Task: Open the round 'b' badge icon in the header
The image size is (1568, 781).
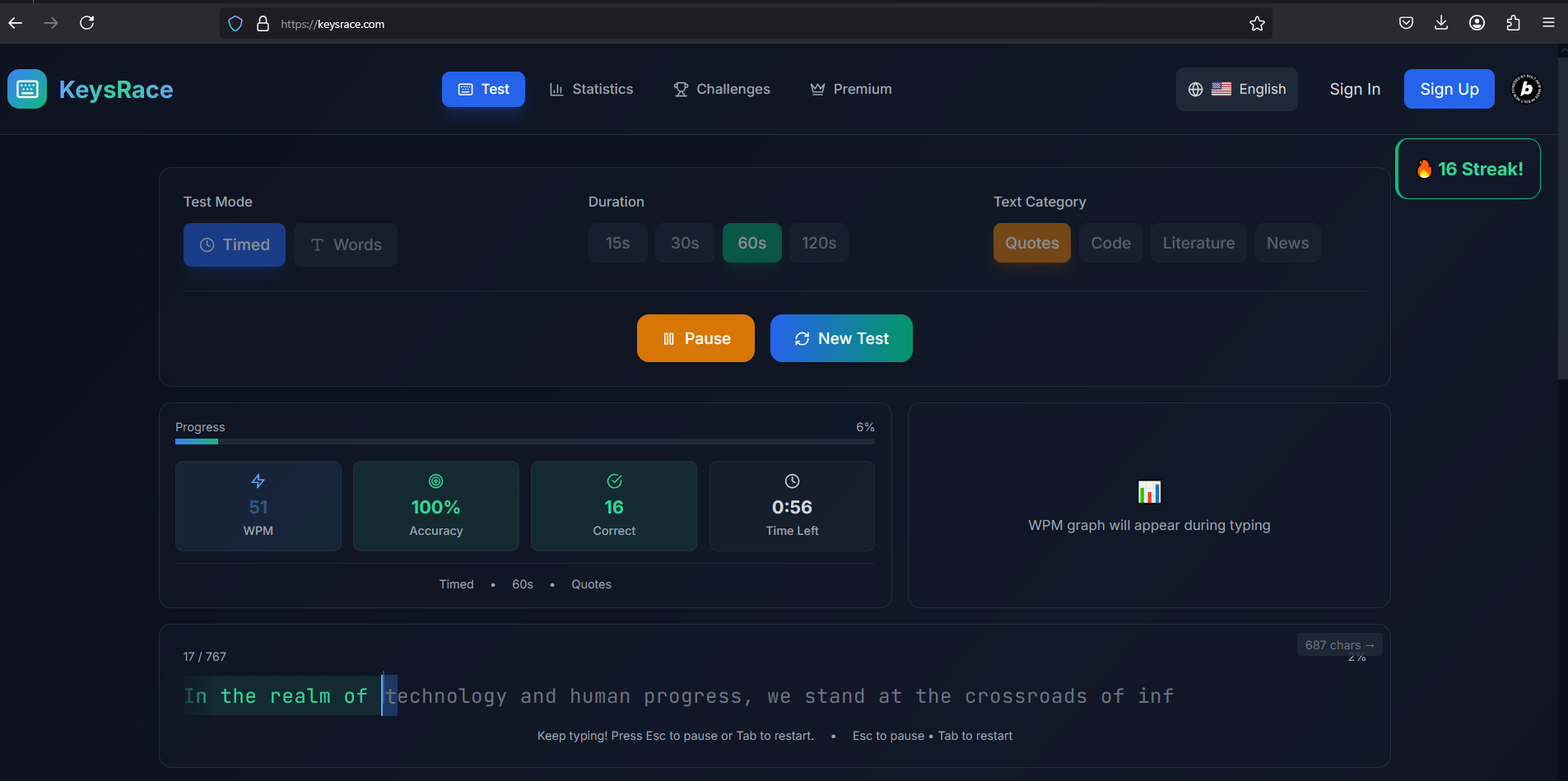Action: click(x=1526, y=89)
